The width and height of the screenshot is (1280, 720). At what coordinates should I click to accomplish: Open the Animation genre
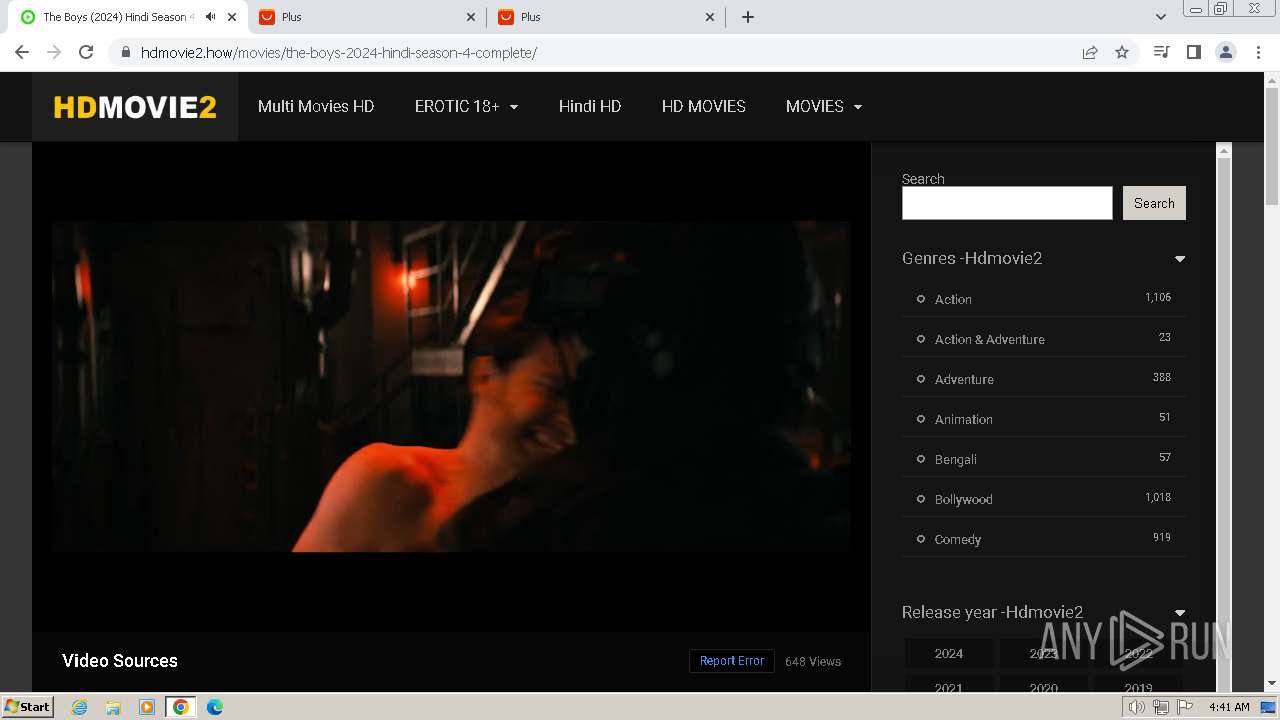pos(964,419)
